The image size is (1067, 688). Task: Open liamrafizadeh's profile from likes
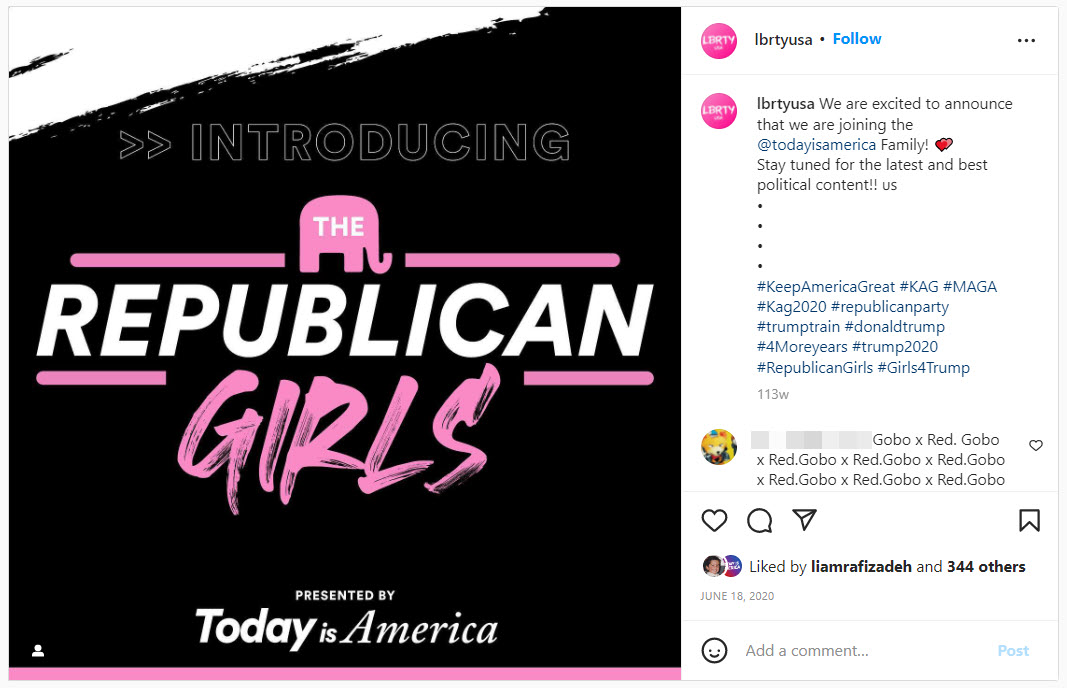861,567
